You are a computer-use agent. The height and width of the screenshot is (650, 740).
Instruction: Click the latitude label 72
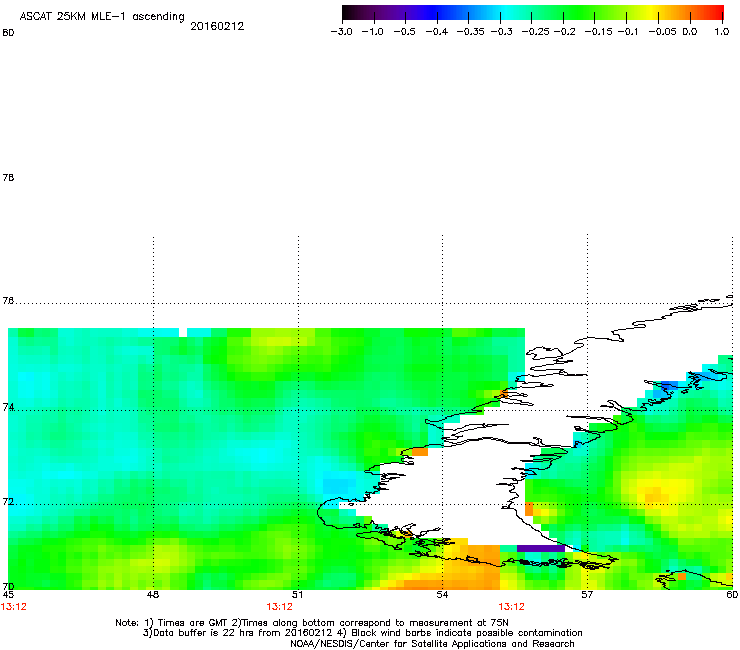pos(8,501)
